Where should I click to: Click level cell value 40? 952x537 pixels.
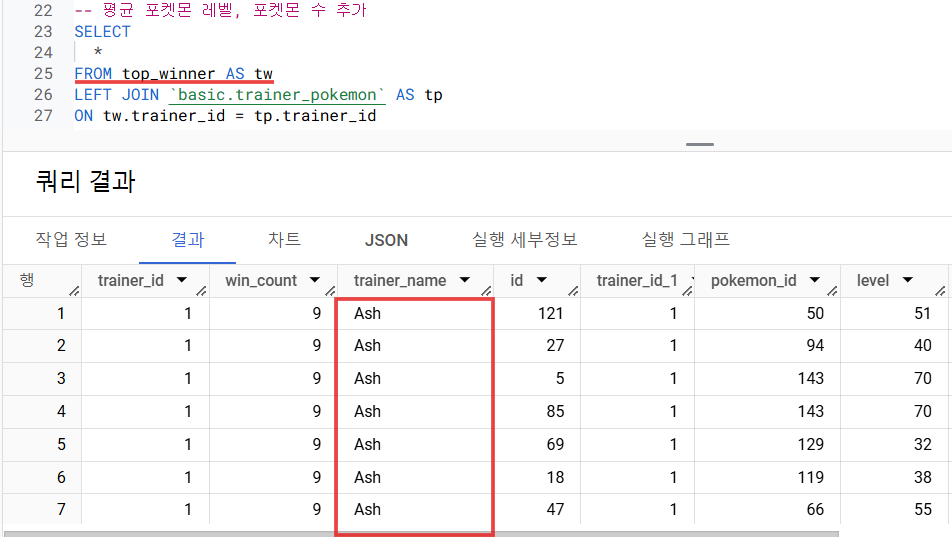[922, 345]
